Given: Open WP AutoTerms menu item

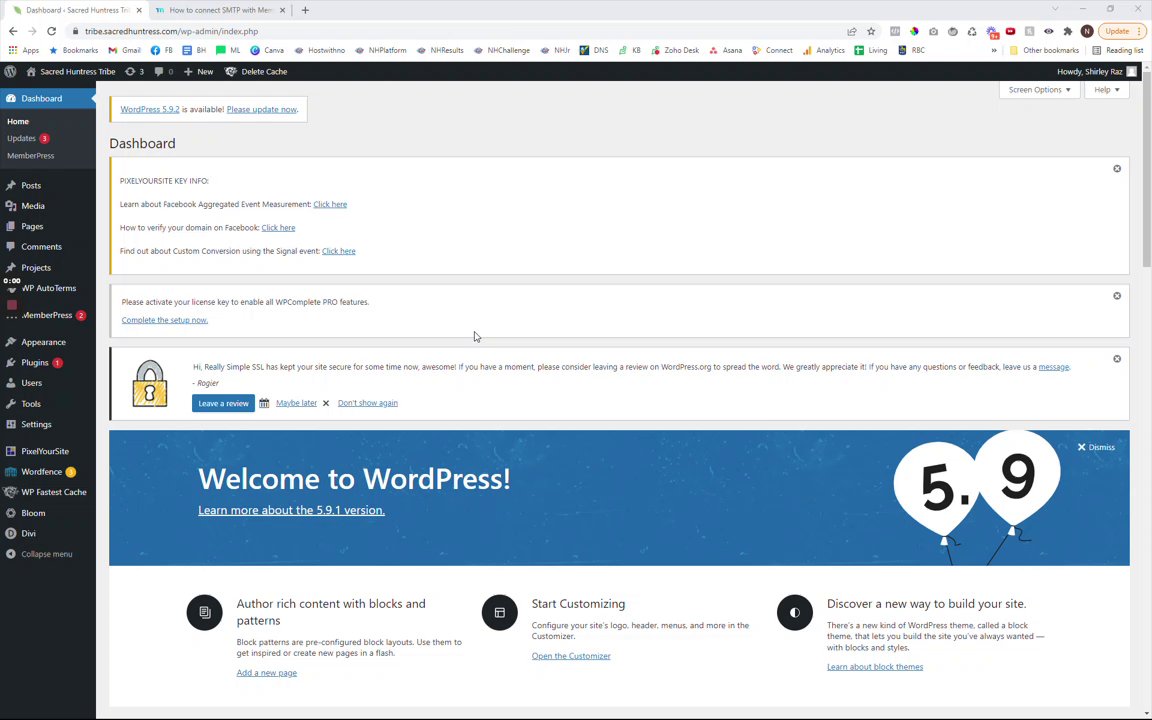Looking at the screenshot, I should click(x=48, y=288).
